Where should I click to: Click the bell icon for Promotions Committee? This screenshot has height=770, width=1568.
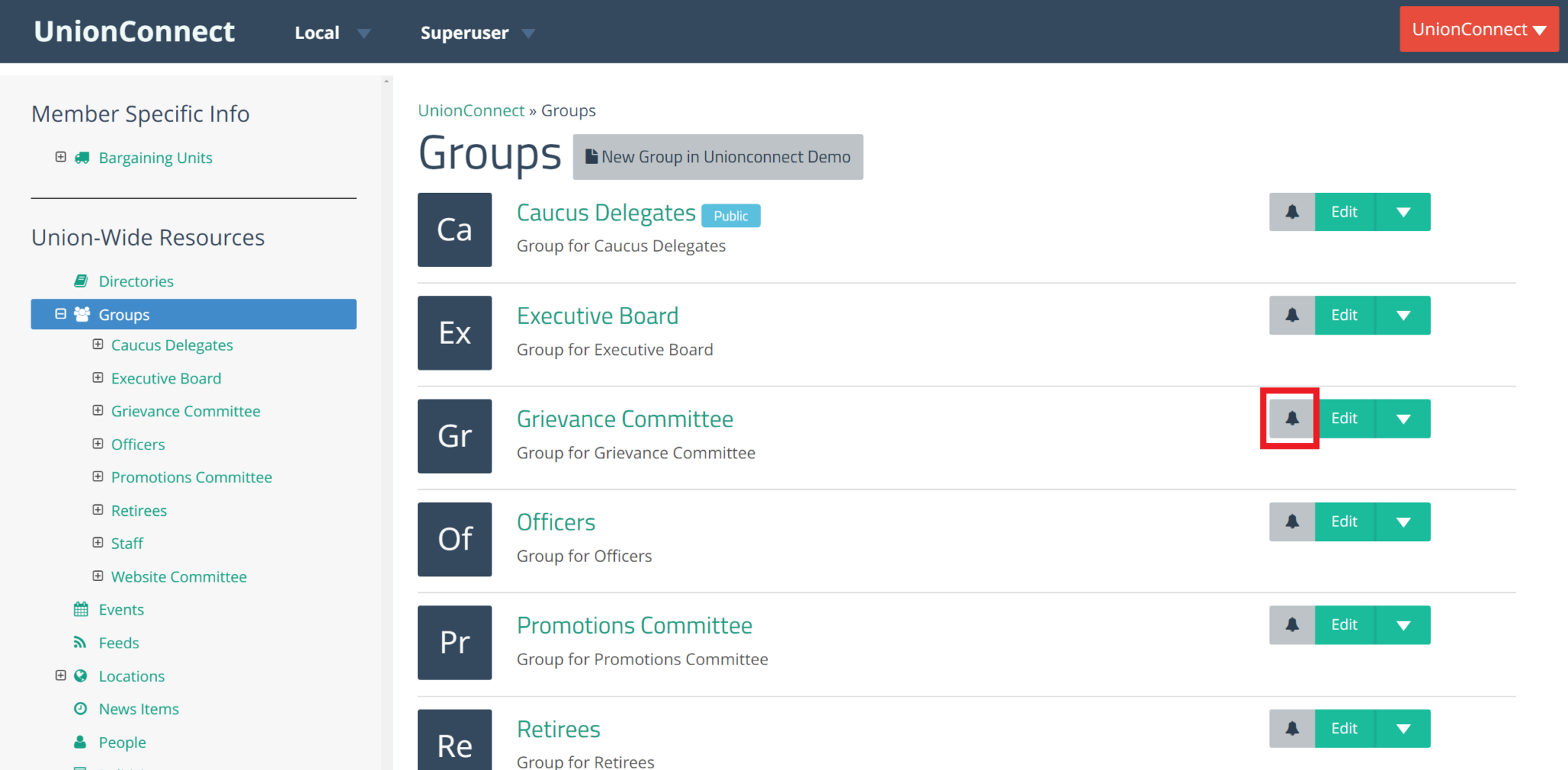pos(1291,625)
